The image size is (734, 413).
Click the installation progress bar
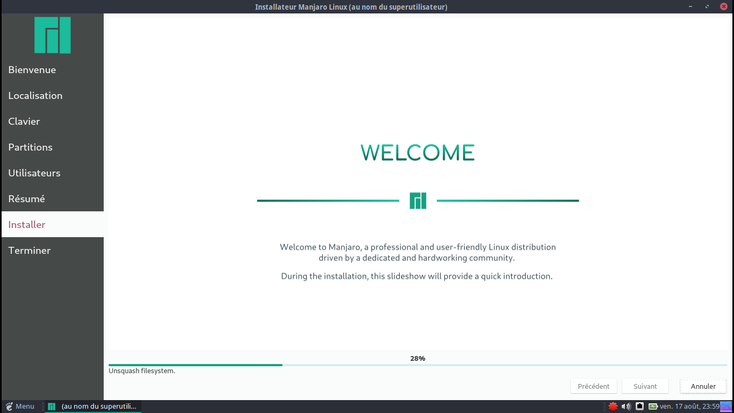point(418,365)
